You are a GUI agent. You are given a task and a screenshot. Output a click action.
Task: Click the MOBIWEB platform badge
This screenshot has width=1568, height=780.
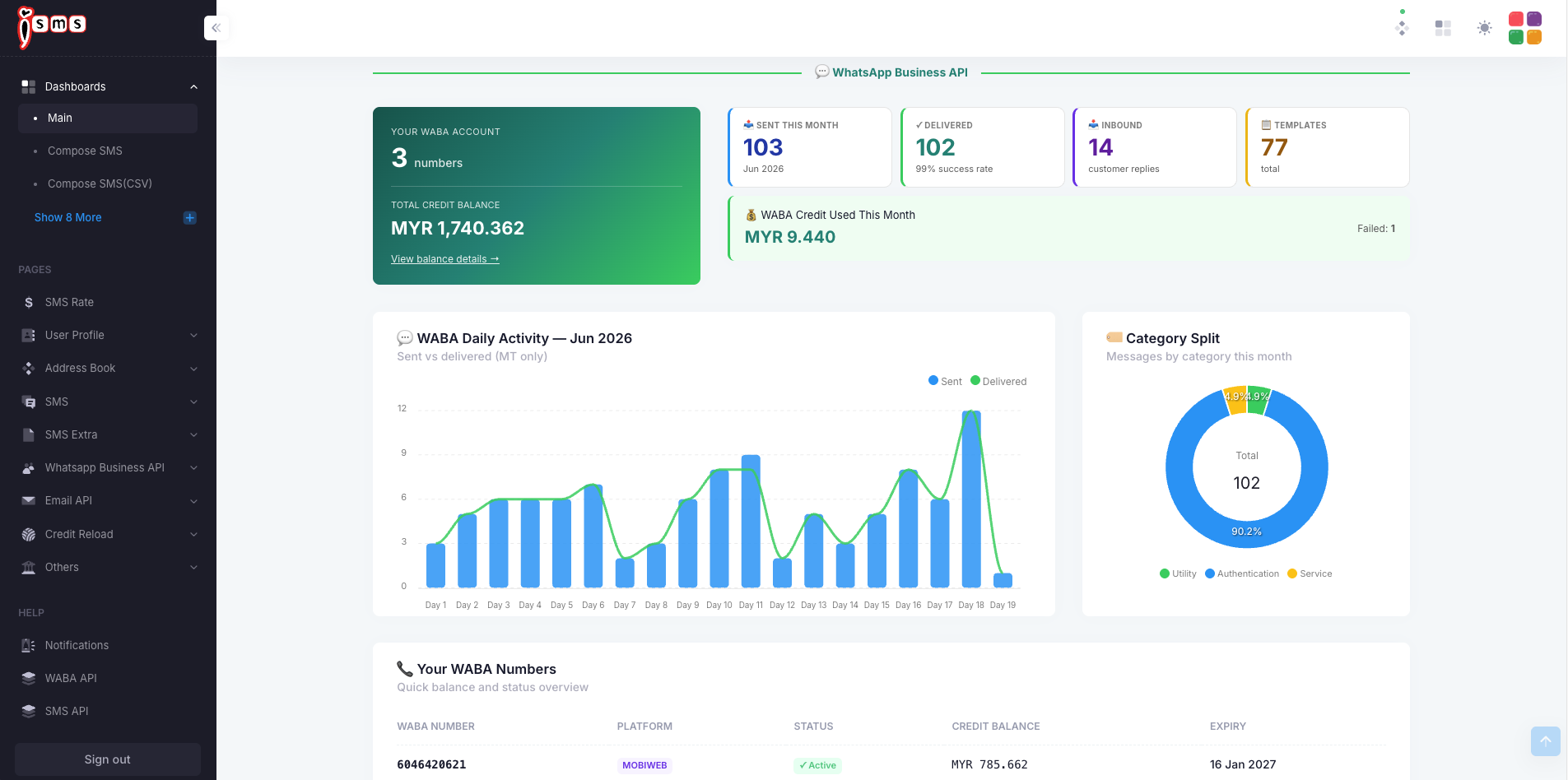644,766
